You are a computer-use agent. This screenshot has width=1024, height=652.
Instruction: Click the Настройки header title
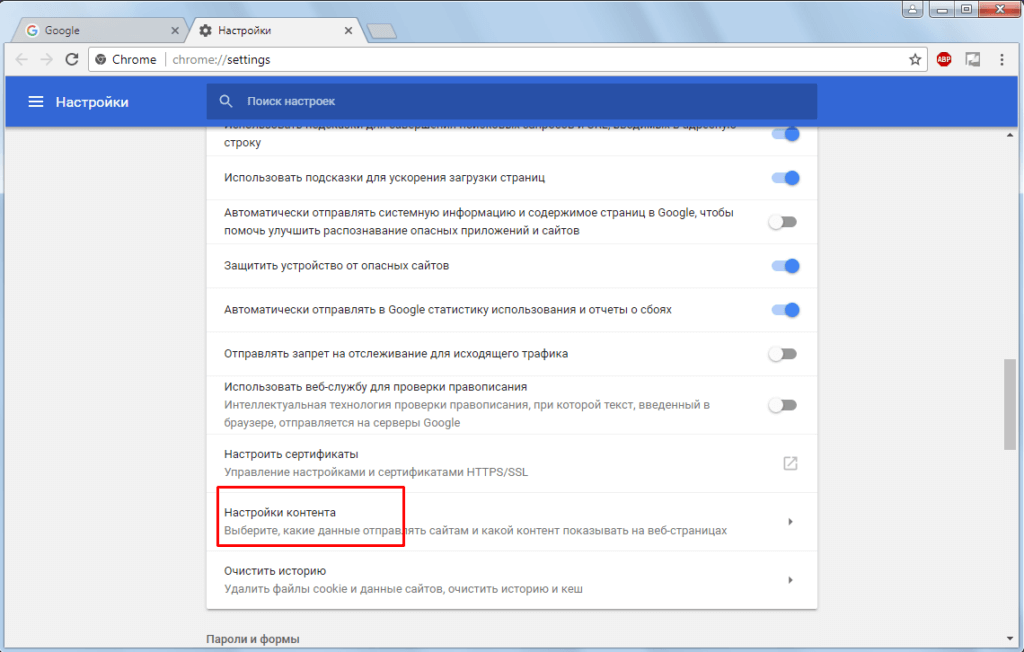coord(92,102)
